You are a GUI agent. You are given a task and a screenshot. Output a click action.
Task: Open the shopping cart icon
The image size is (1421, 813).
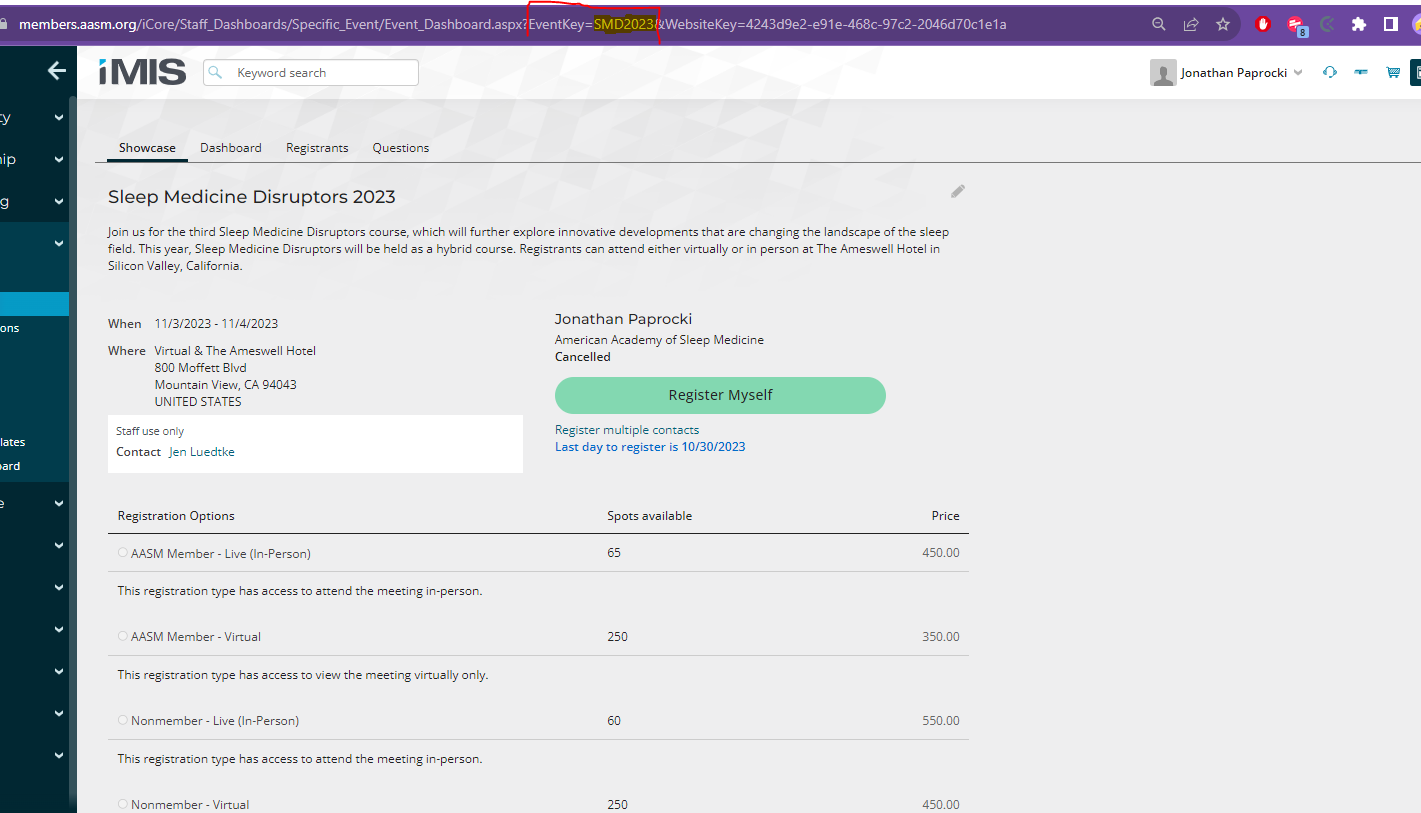(1392, 72)
